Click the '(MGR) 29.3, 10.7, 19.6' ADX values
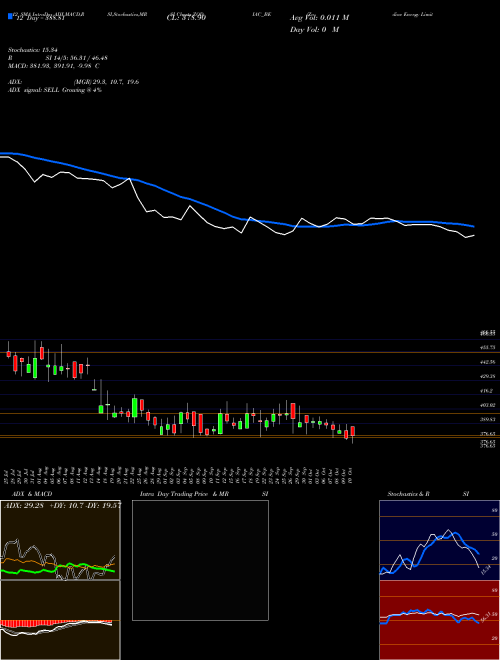 point(106,82)
